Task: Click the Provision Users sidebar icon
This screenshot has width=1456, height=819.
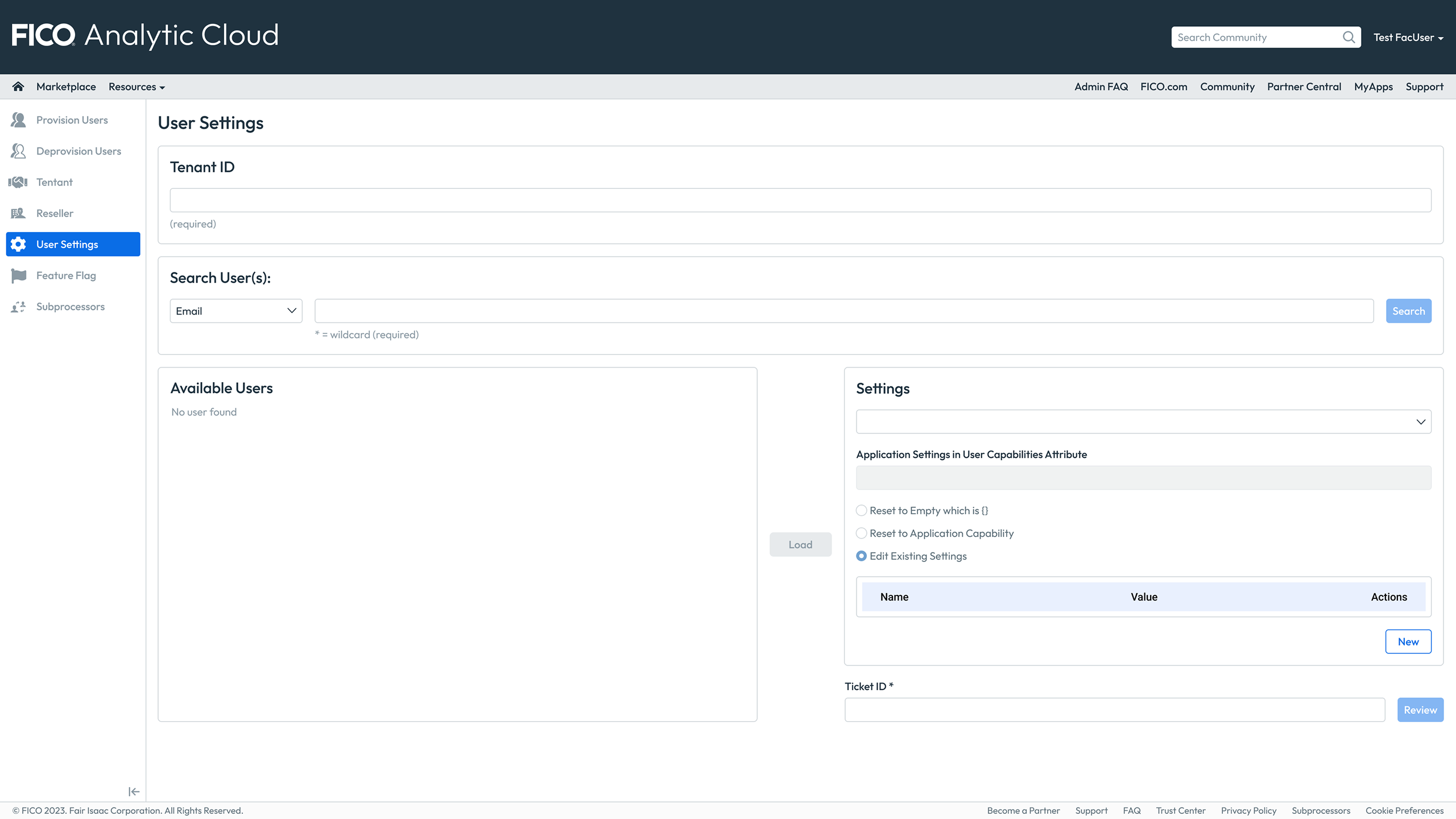Action: (x=18, y=120)
